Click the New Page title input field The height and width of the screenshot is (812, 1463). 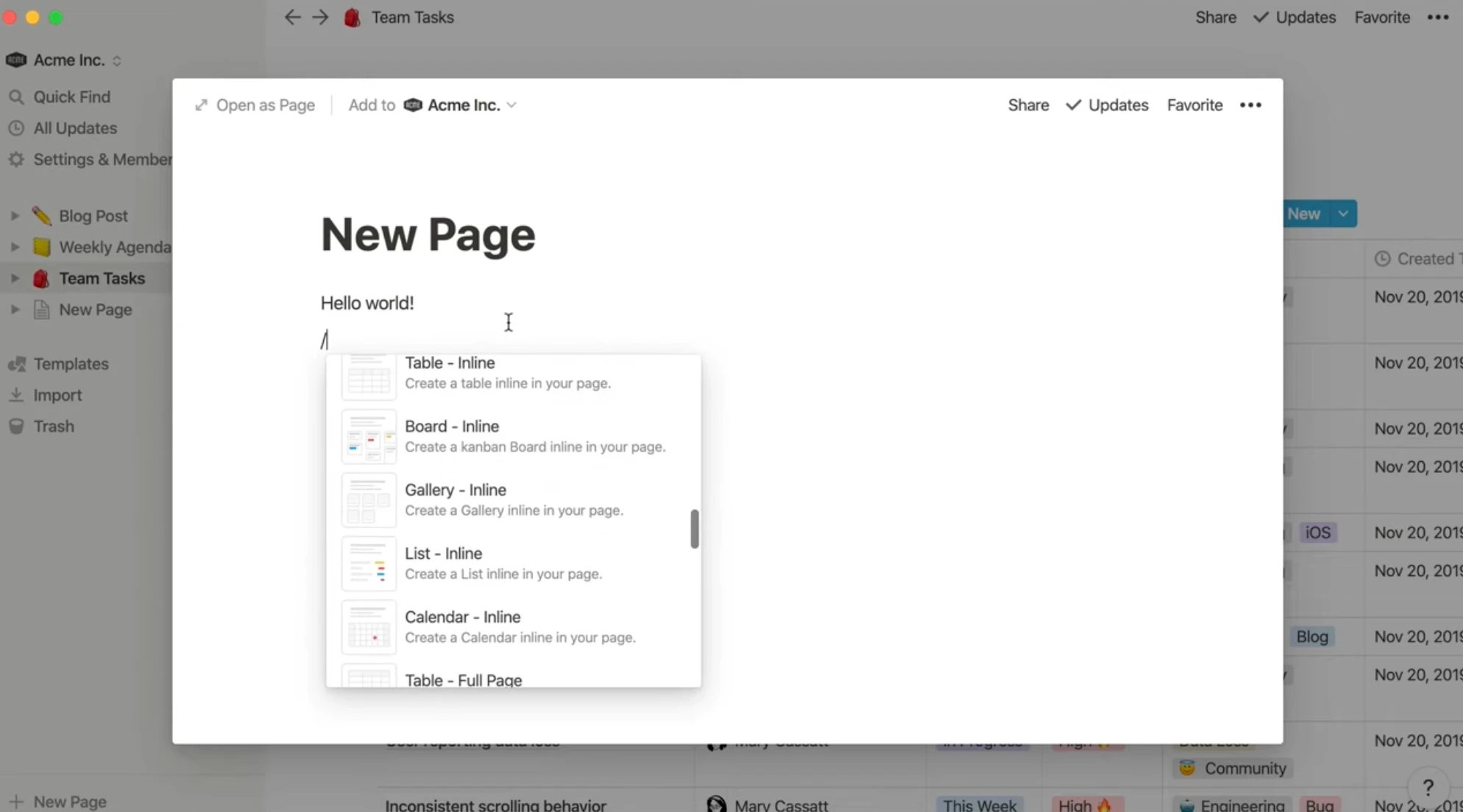pos(427,233)
